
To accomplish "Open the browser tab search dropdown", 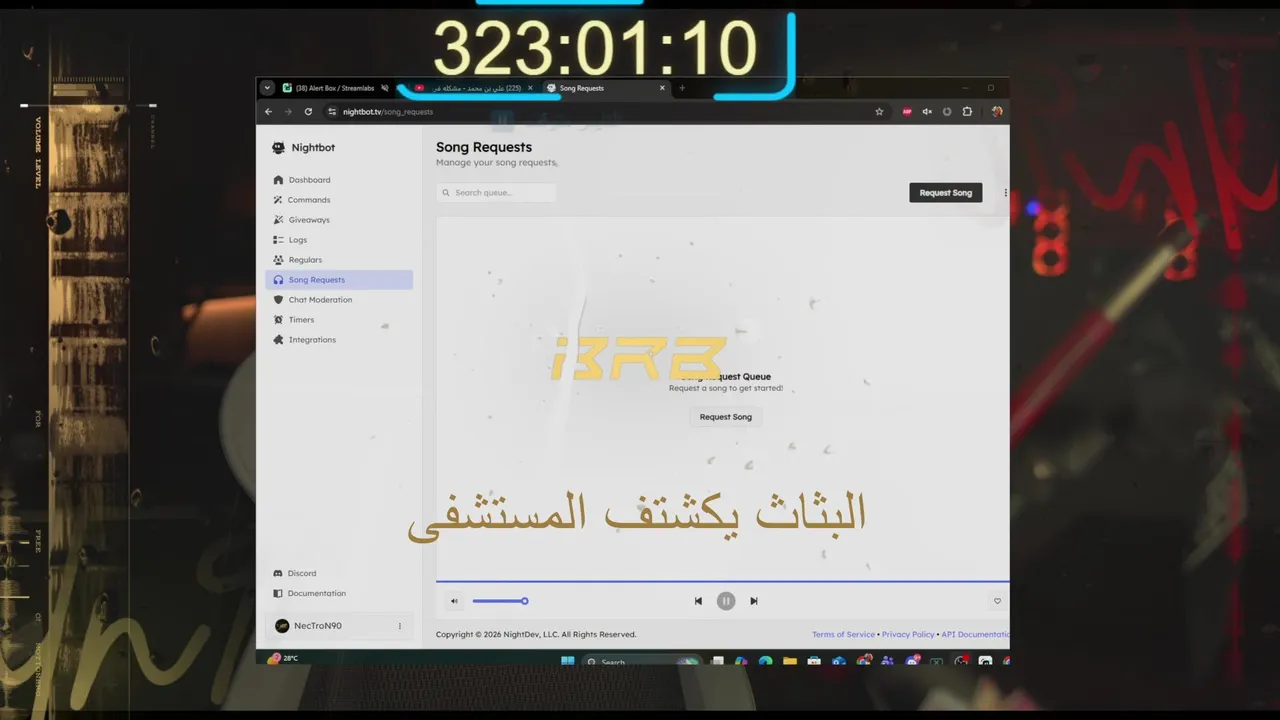I will click(267, 88).
